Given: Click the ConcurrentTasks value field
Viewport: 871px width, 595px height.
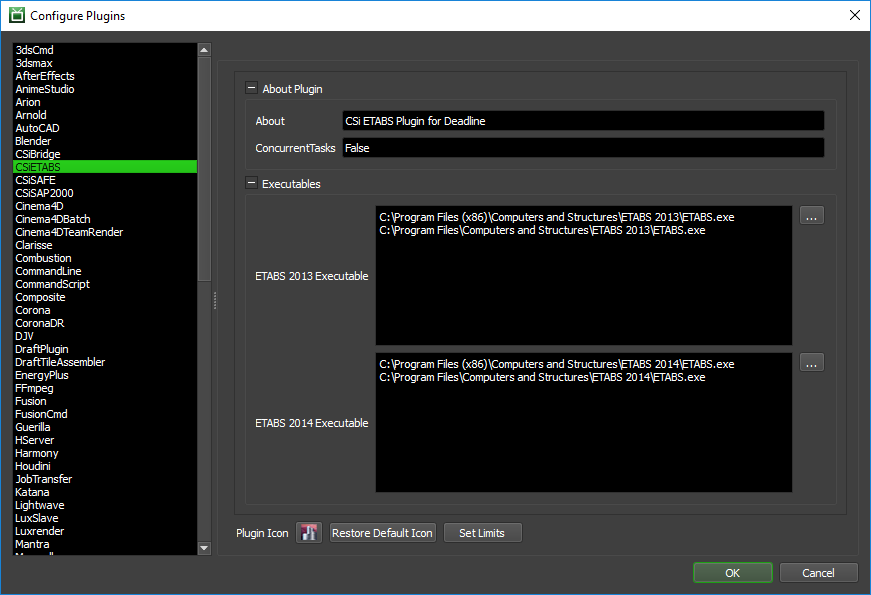Looking at the screenshot, I should [583, 148].
